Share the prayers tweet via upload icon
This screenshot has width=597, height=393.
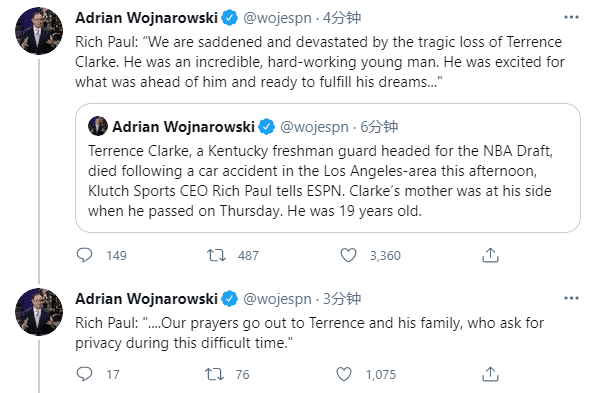click(x=490, y=374)
